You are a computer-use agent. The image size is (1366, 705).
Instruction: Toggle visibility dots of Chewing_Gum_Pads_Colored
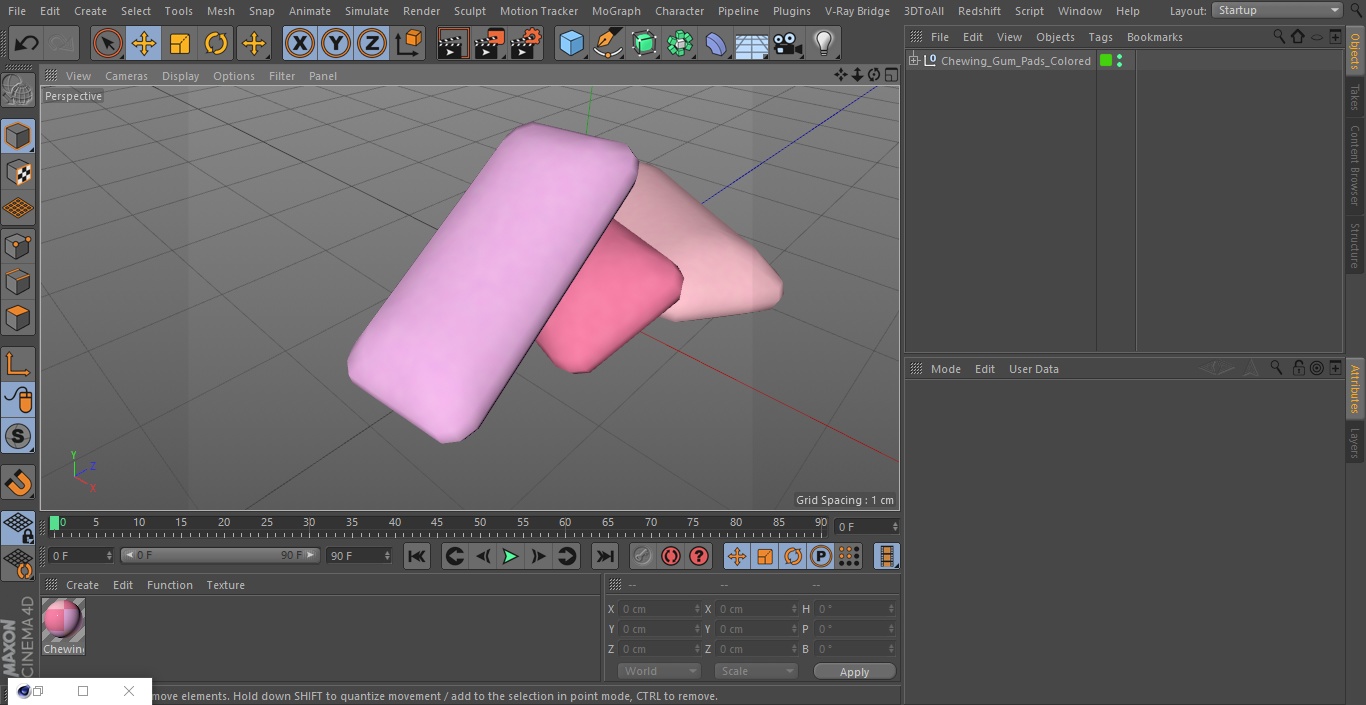click(1119, 61)
